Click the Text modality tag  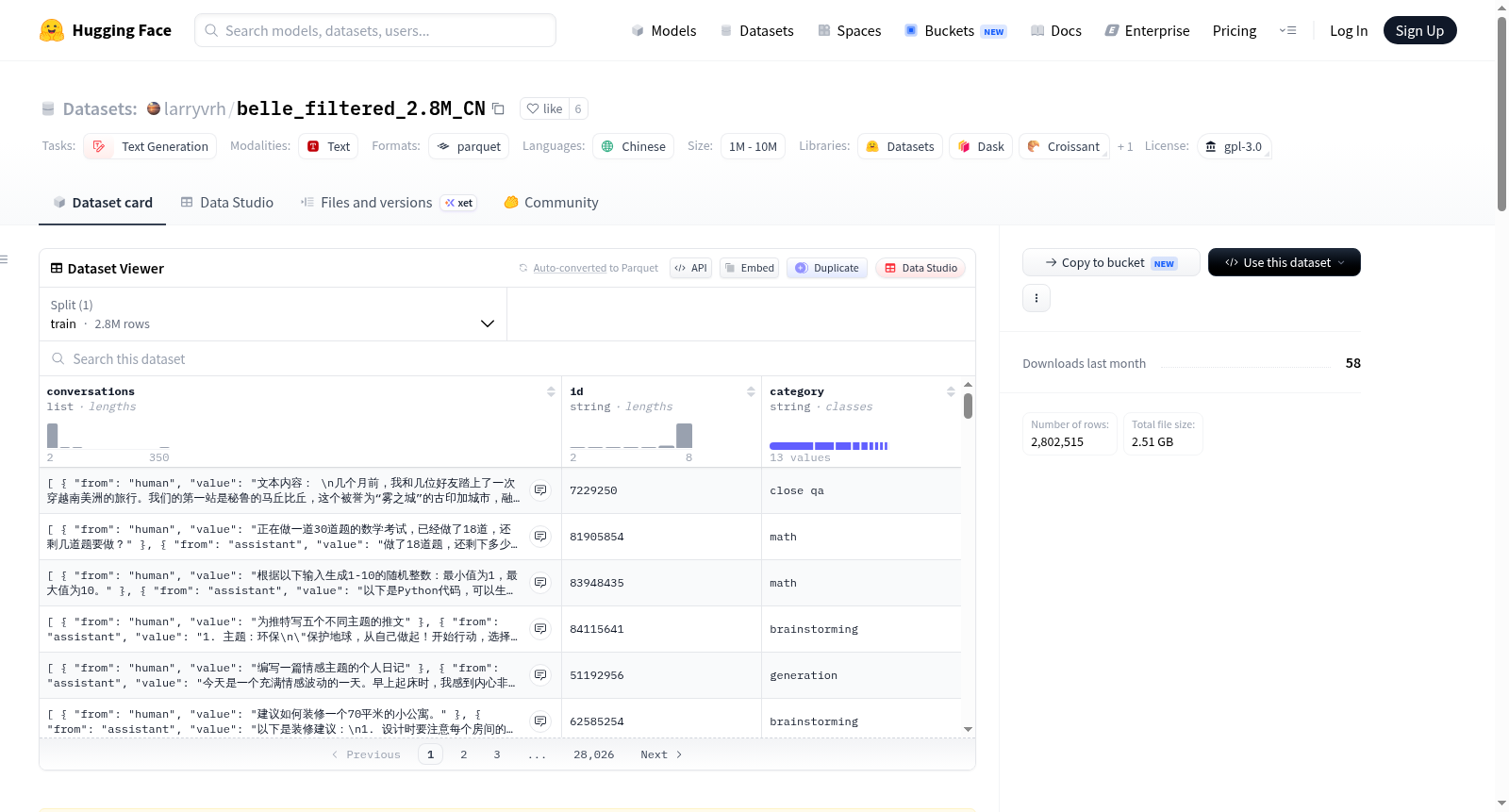[x=328, y=146]
